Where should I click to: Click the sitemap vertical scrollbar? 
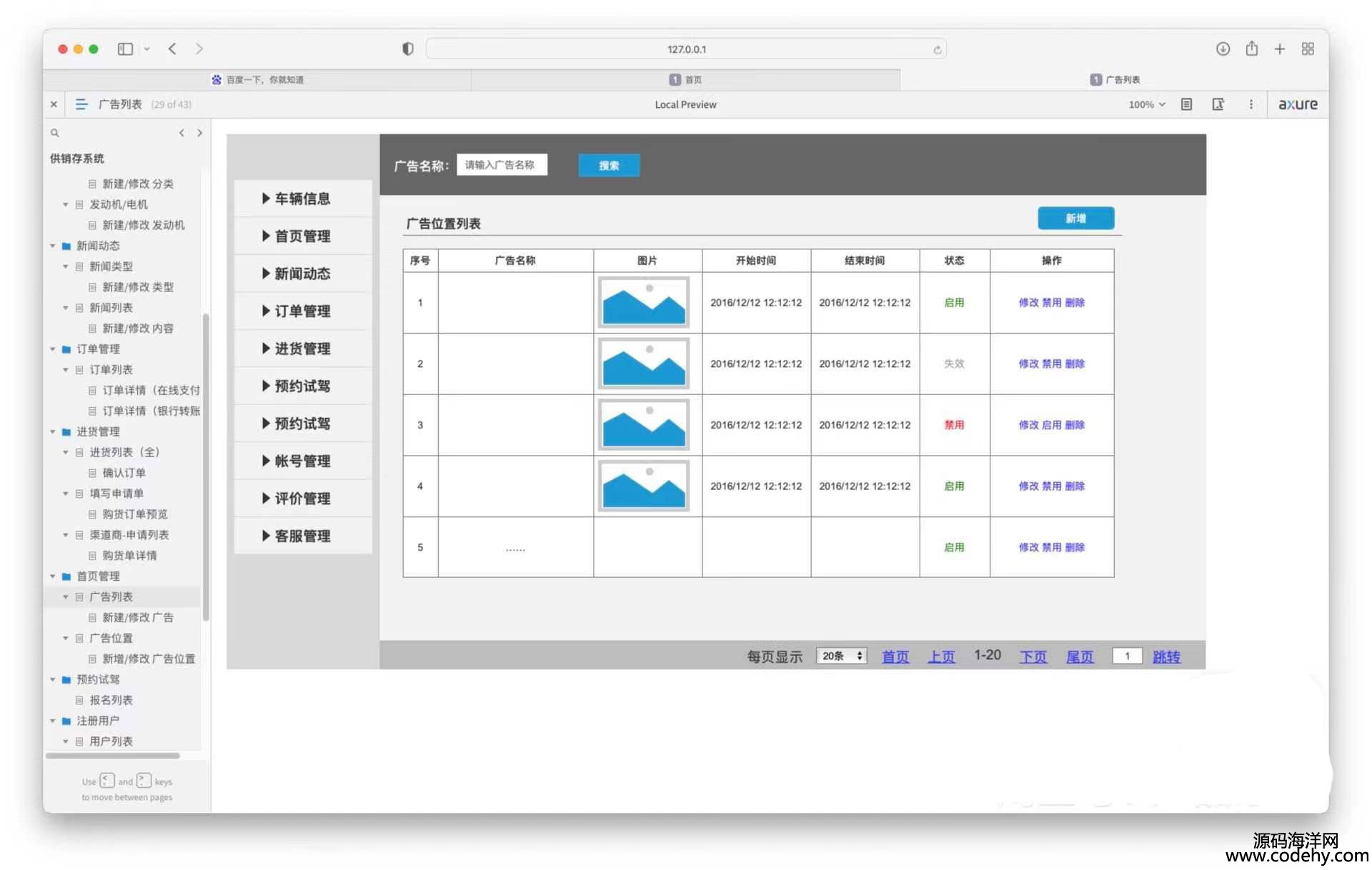[206, 468]
